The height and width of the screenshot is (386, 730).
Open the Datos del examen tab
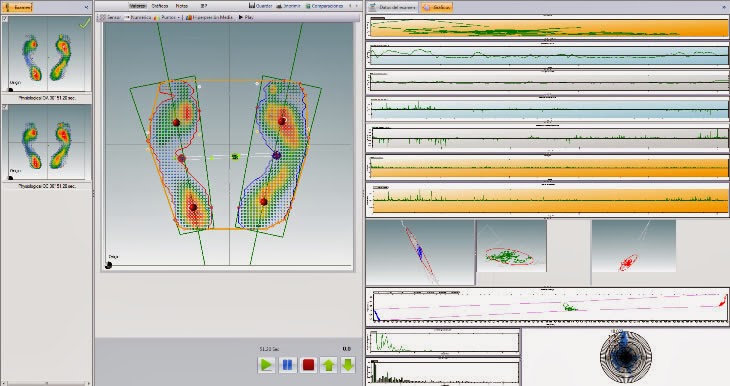click(392, 7)
